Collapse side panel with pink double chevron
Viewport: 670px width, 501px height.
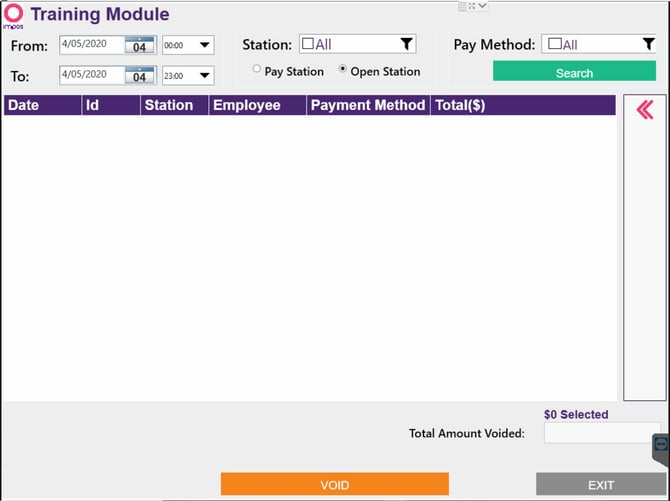(x=645, y=110)
